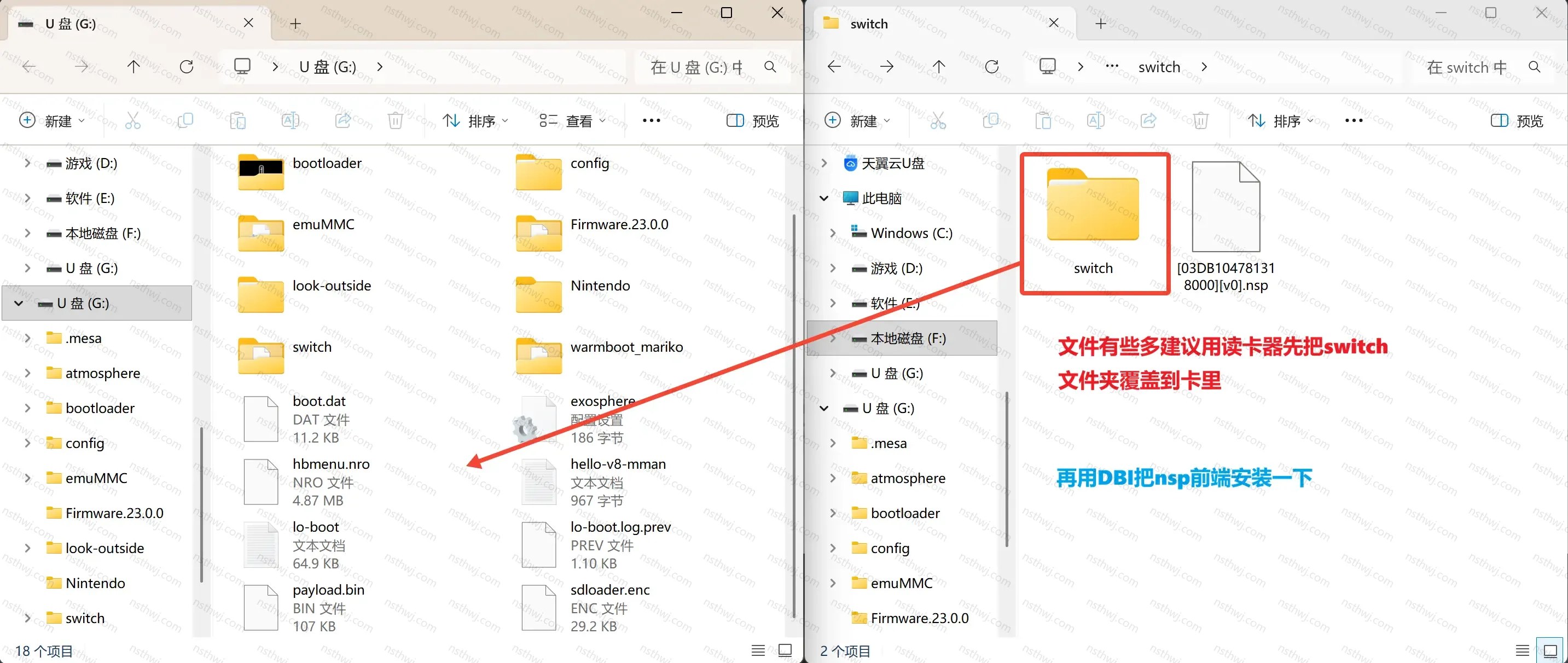
Task: Toggle 预览 pane in switch window
Action: [x=1516, y=120]
